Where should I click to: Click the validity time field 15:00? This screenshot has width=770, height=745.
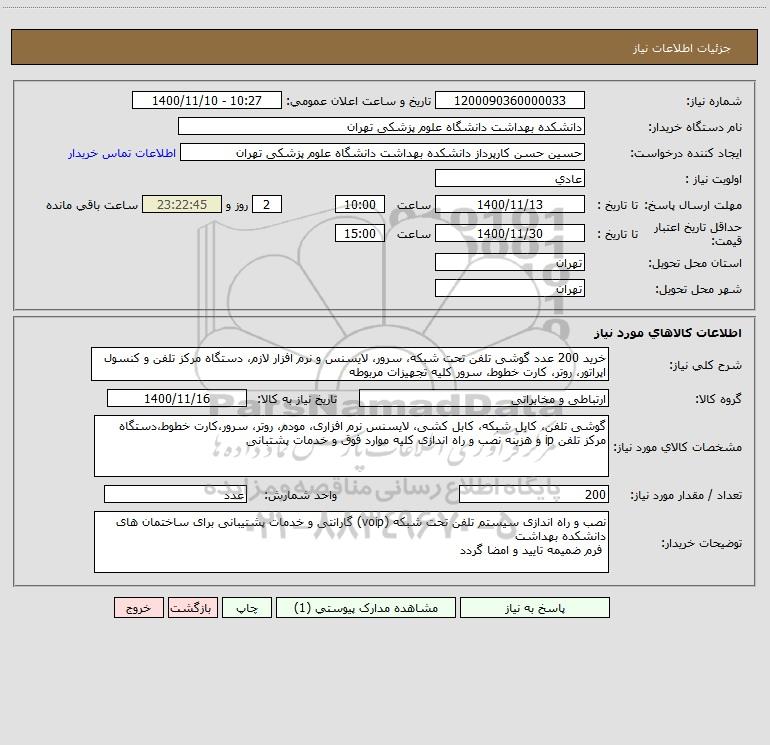click(x=359, y=233)
